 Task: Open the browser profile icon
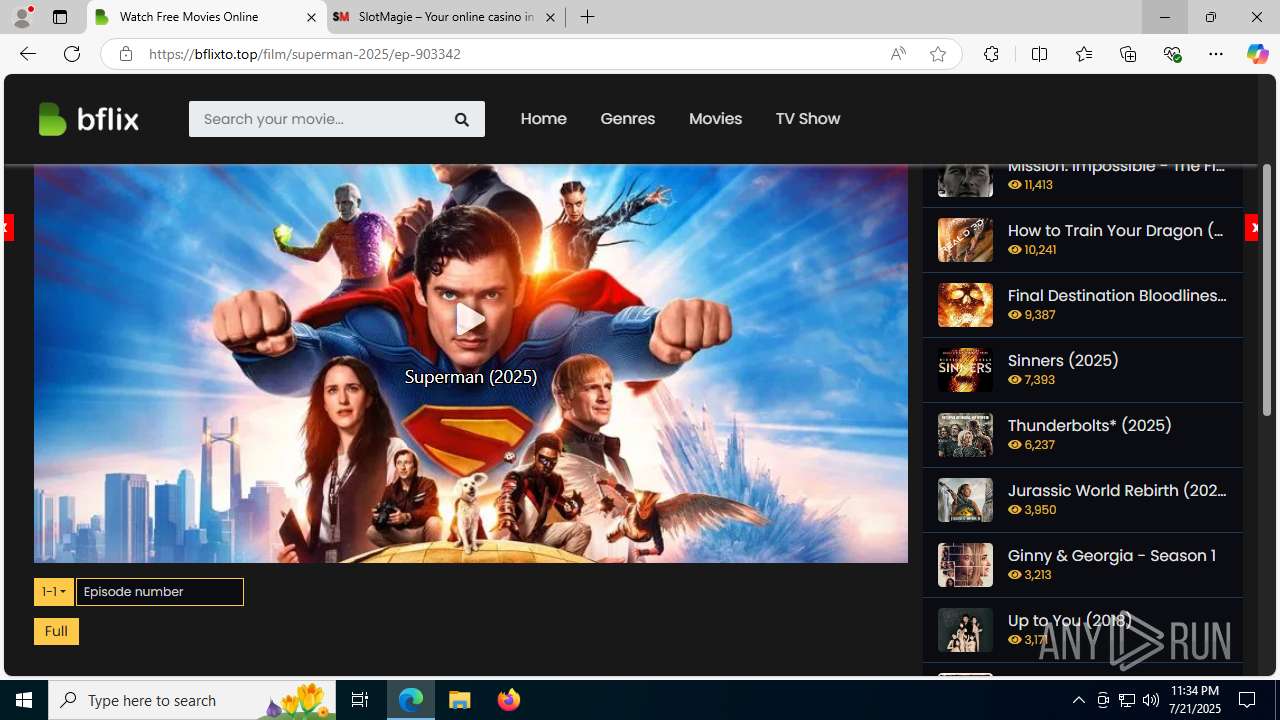(22, 17)
